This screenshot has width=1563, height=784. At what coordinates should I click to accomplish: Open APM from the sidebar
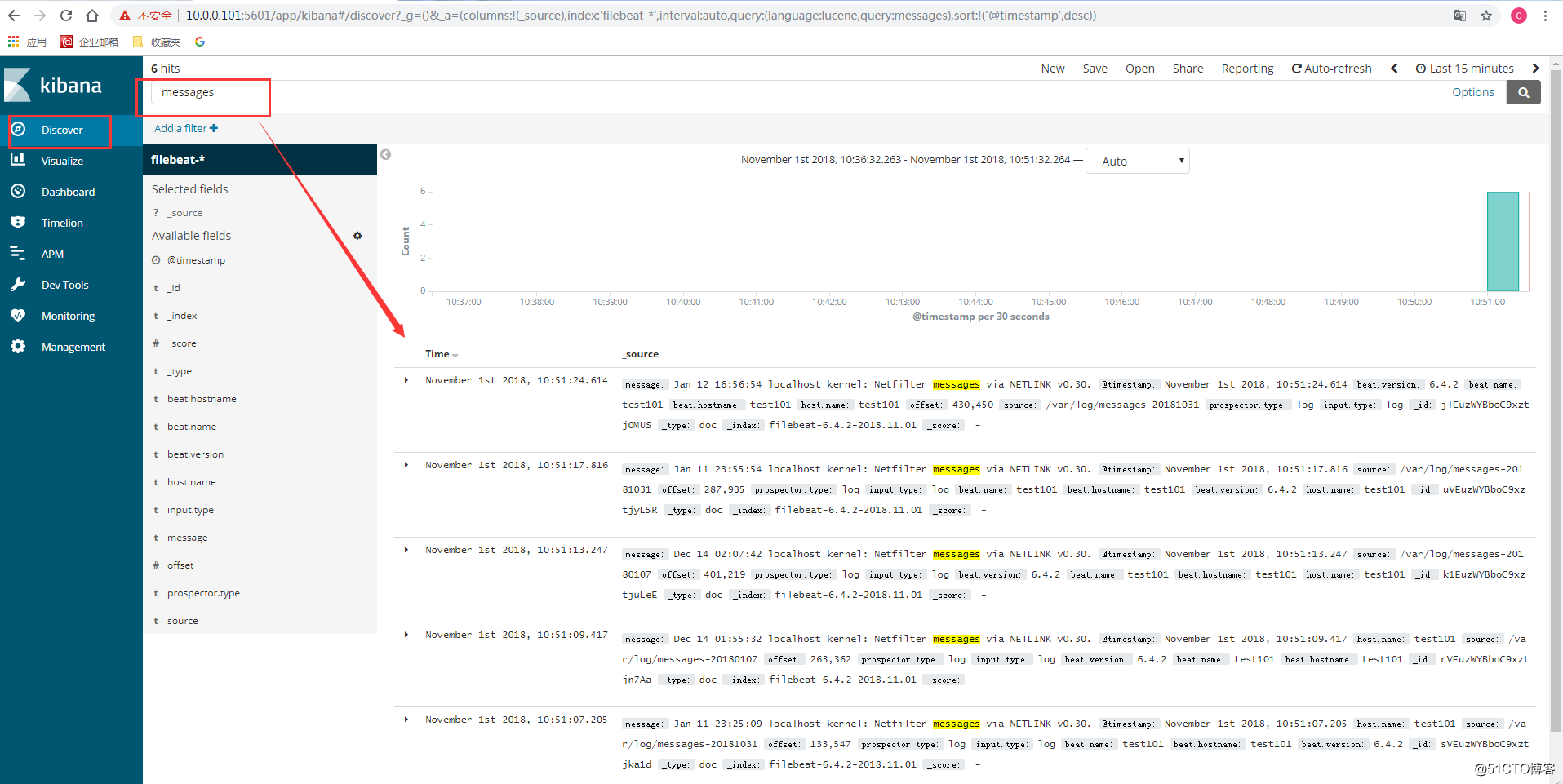tap(52, 254)
